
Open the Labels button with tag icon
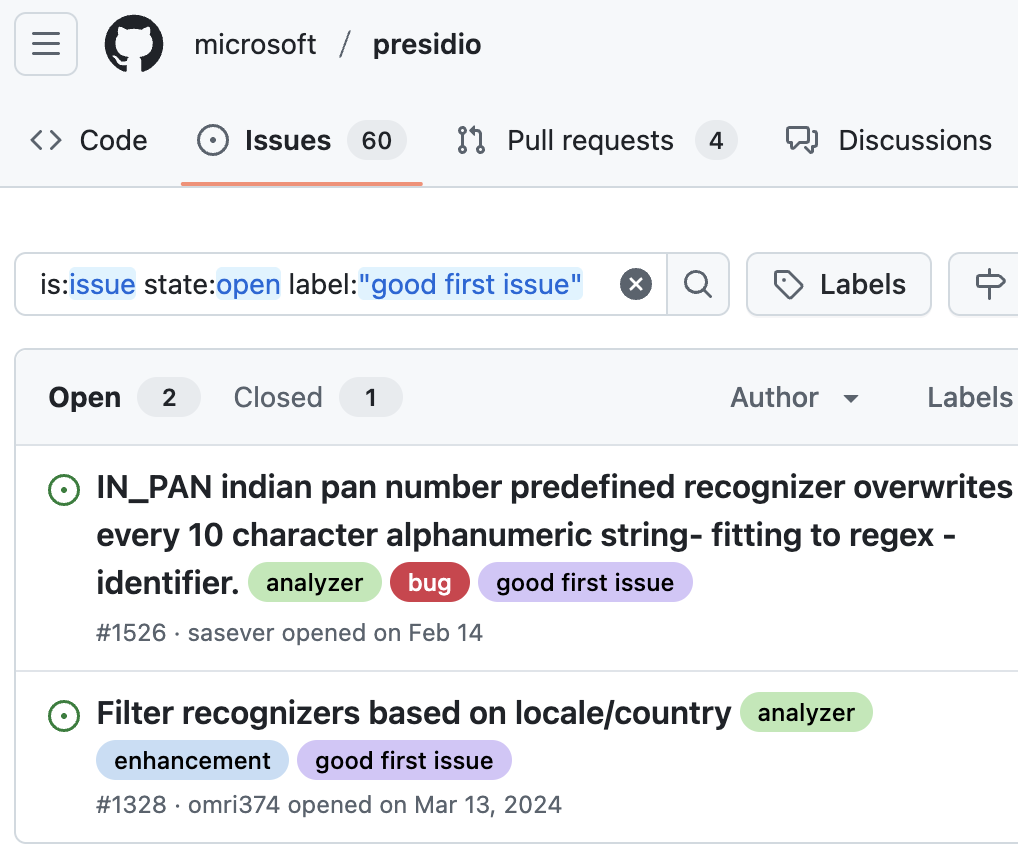839,284
